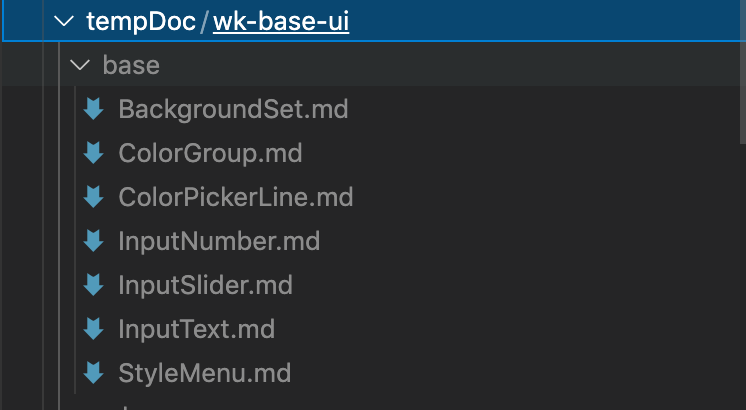Screen dimensions: 746x410
Task: Click the markdown icon beside InputText.md
Action: (x=93, y=329)
